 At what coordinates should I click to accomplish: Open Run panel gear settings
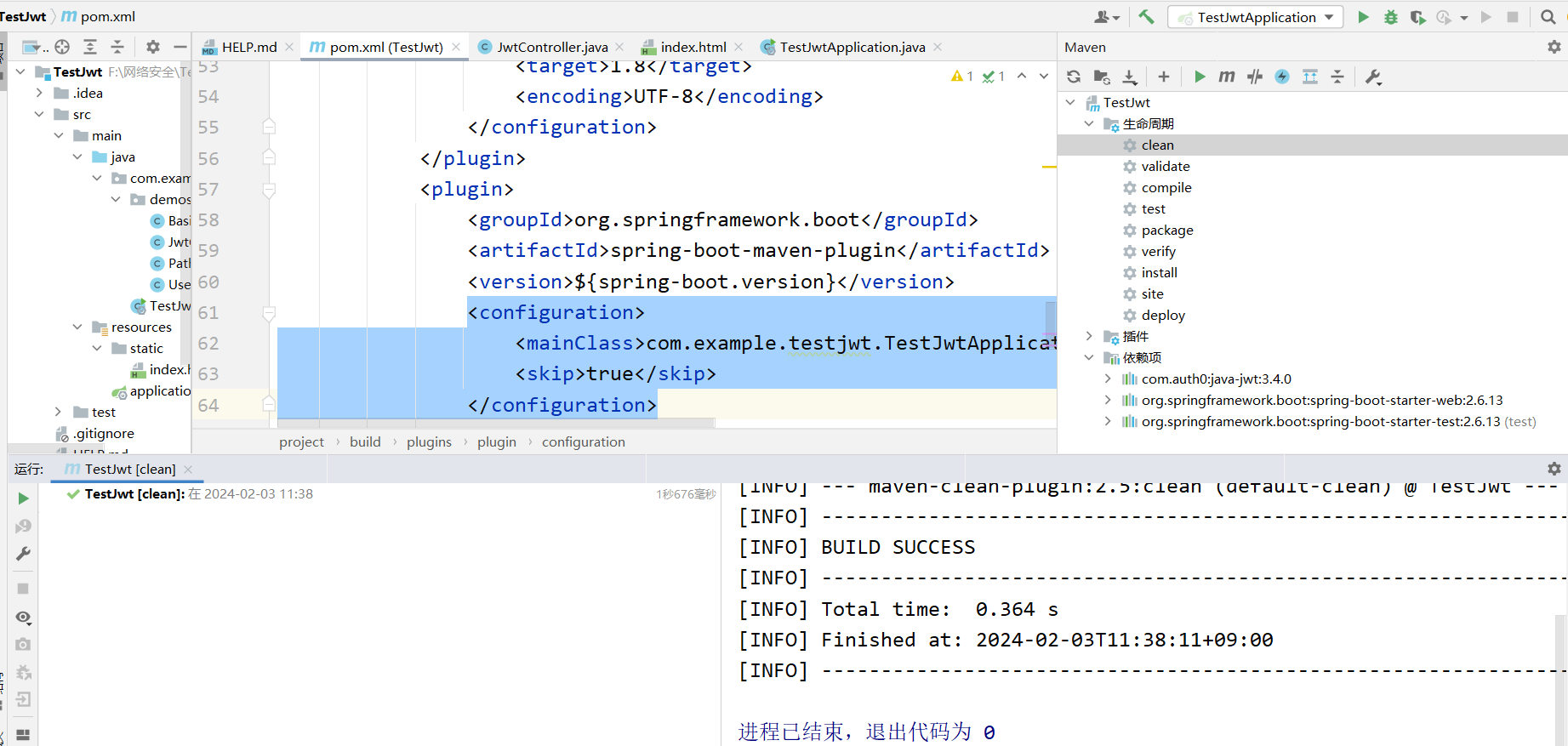point(1554,469)
